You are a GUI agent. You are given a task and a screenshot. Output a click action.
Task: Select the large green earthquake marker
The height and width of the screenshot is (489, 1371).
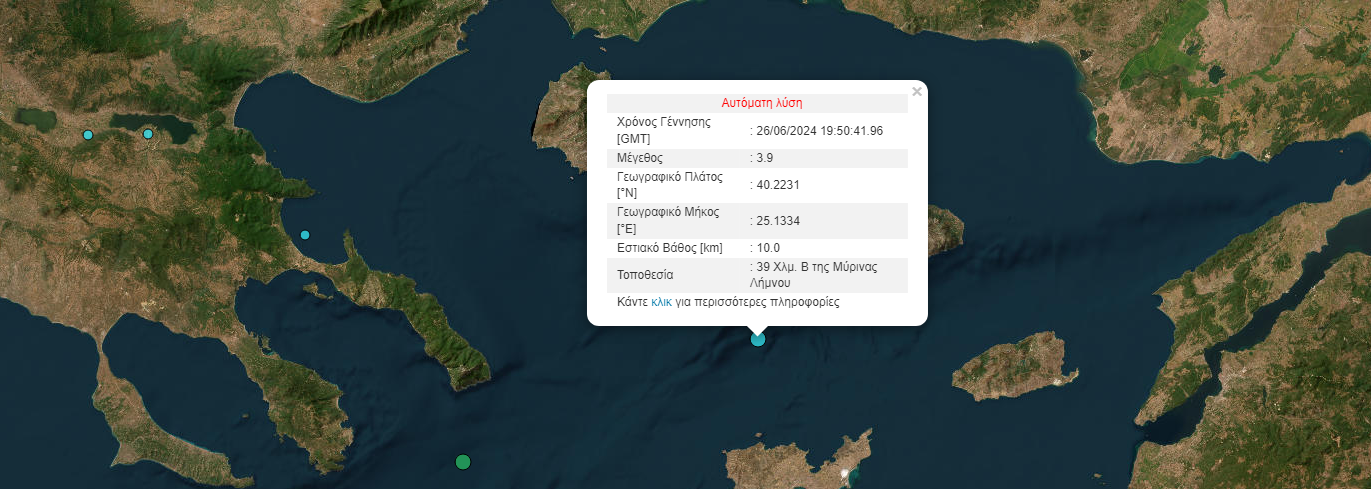point(463,462)
